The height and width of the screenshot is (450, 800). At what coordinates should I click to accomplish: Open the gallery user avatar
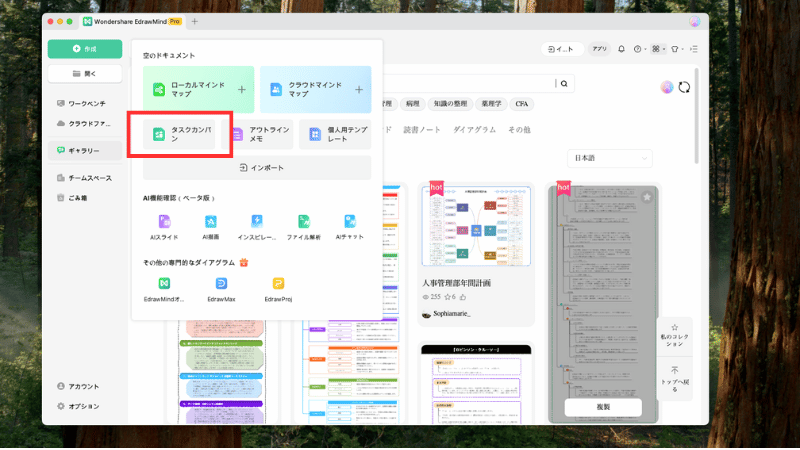[x=667, y=87]
